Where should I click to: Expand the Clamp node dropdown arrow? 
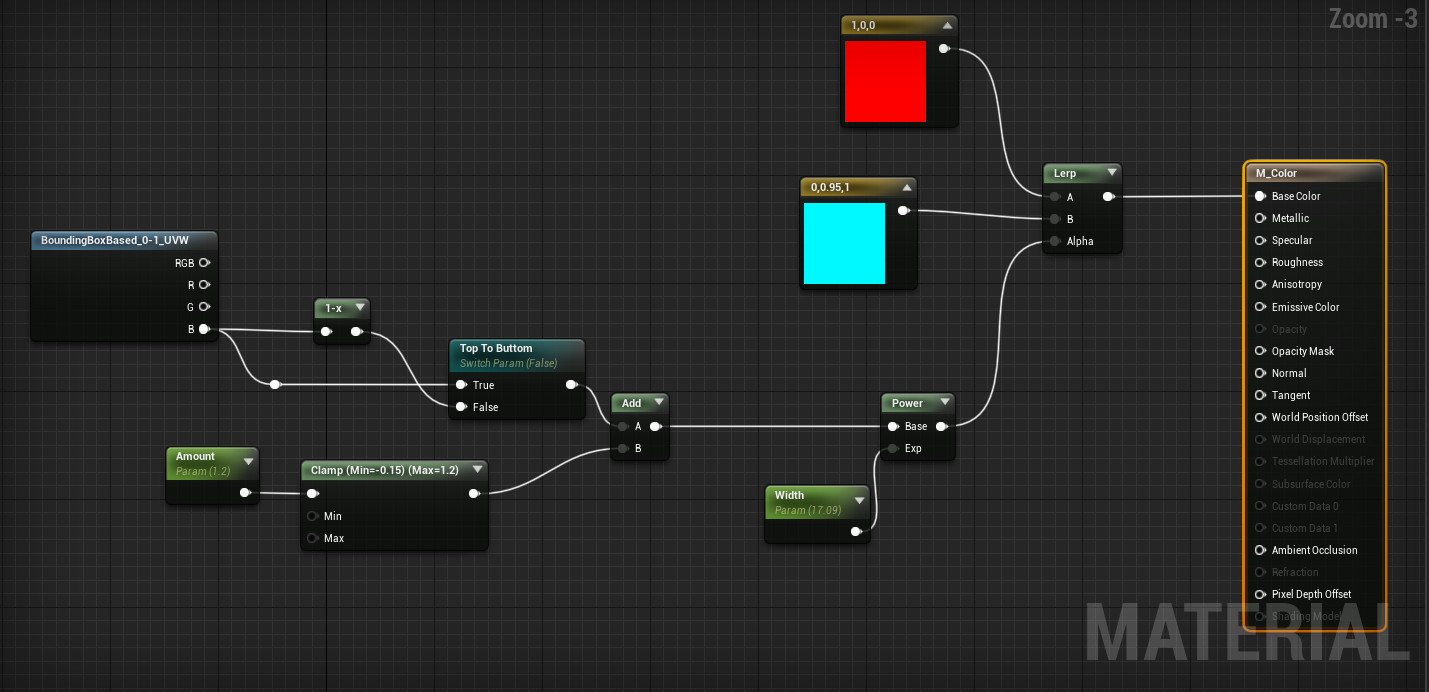[x=477, y=469]
